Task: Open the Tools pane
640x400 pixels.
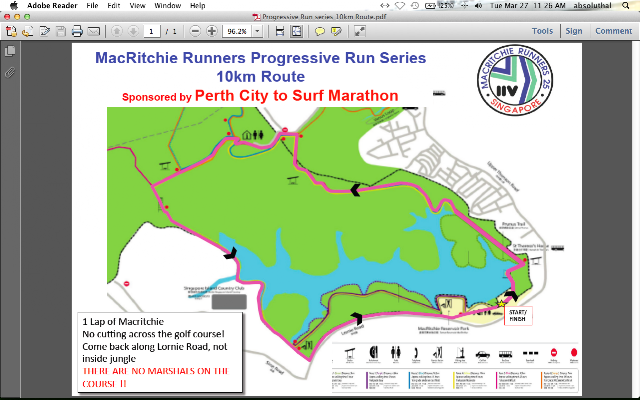Action: pyautogui.click(x=542, y=31)
